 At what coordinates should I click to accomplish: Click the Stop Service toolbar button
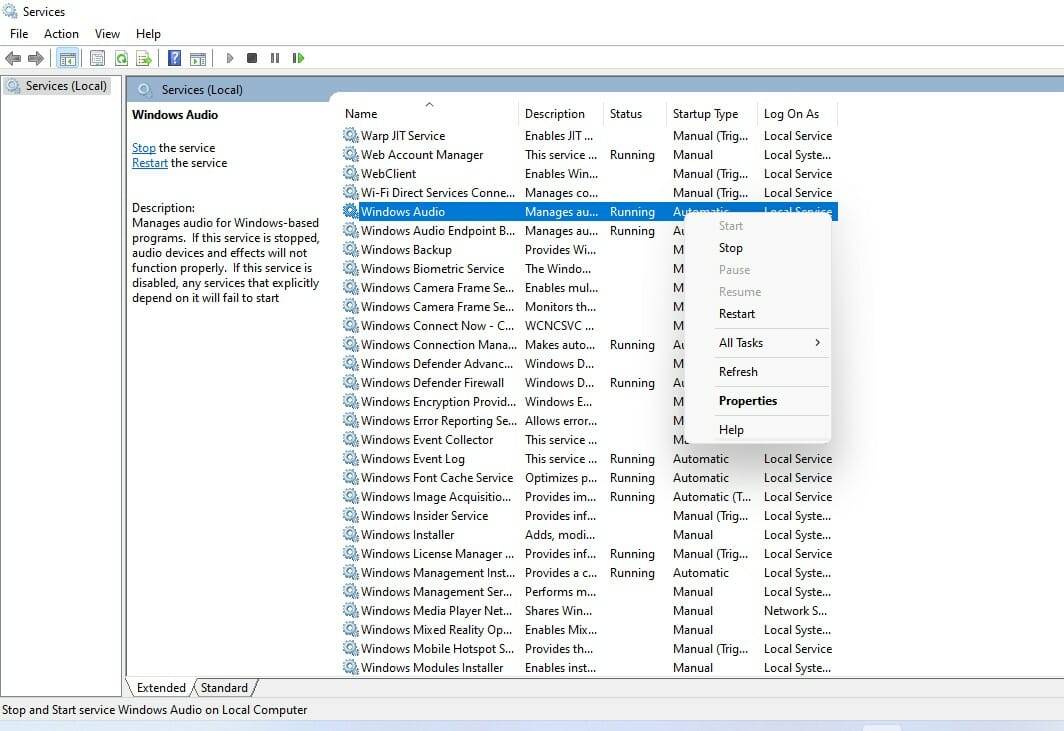(252, 59)
